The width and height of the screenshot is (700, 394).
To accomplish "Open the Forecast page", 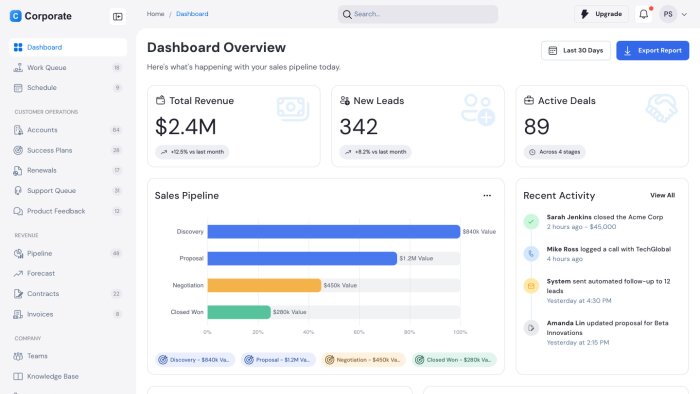I will 68,274.
